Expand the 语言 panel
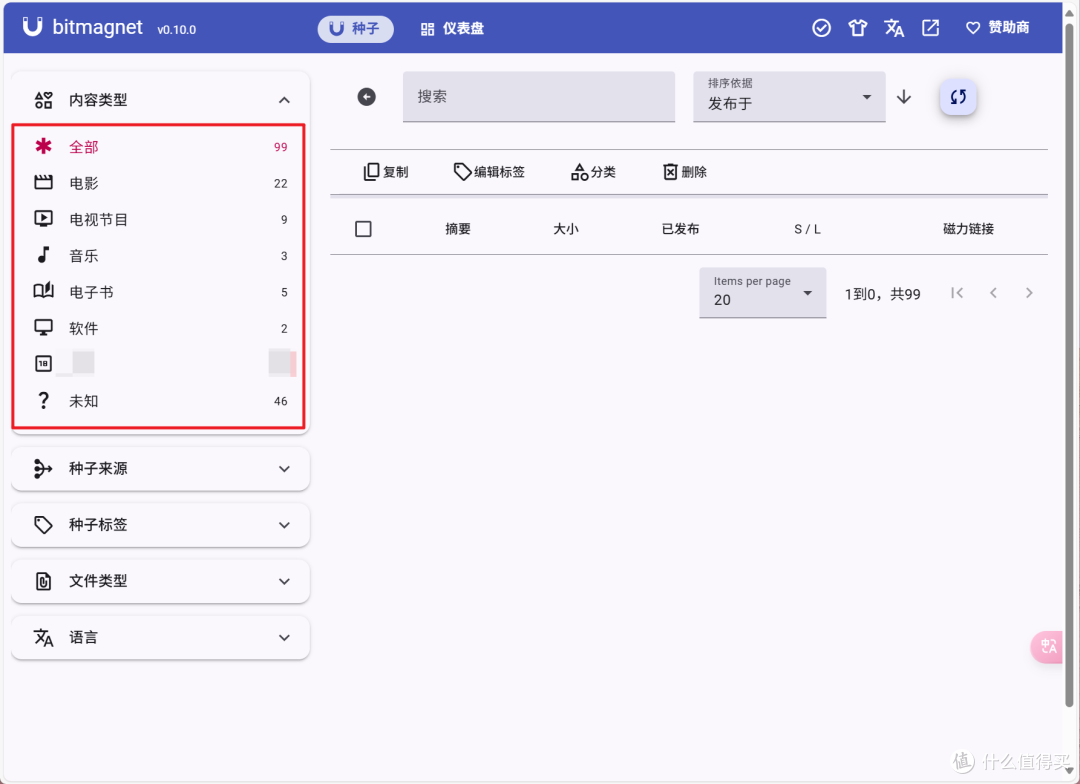Viewport: 1080px width, 784px height. (x=160, y=638)
